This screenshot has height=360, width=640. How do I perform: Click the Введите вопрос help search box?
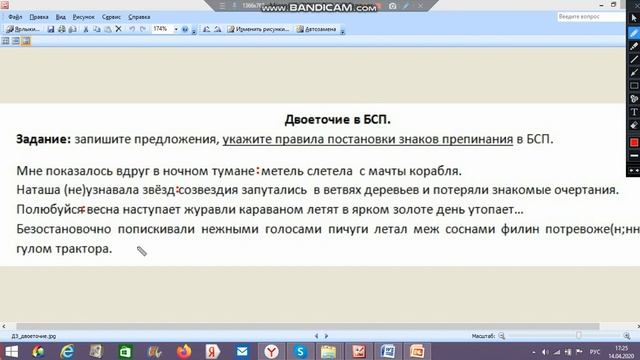(591, 17)
